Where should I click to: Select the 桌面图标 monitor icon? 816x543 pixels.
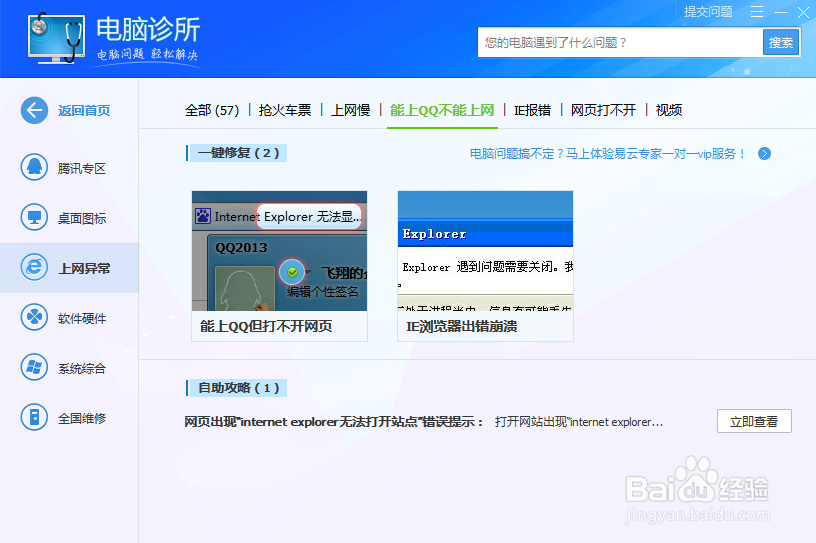[x=34, y=218]
